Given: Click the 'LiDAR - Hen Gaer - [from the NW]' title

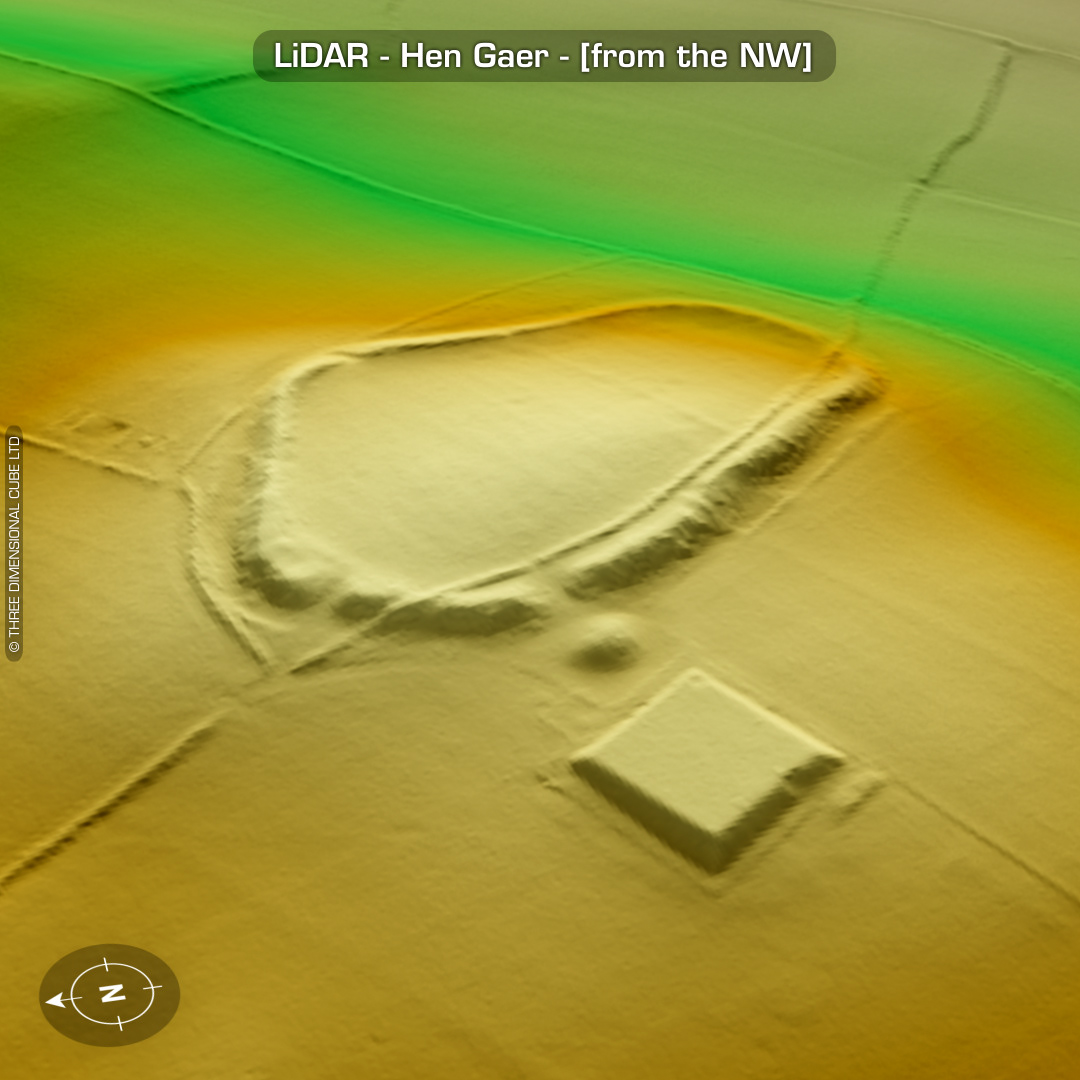Looking at the screenshot, I should [x=543, y=56].
